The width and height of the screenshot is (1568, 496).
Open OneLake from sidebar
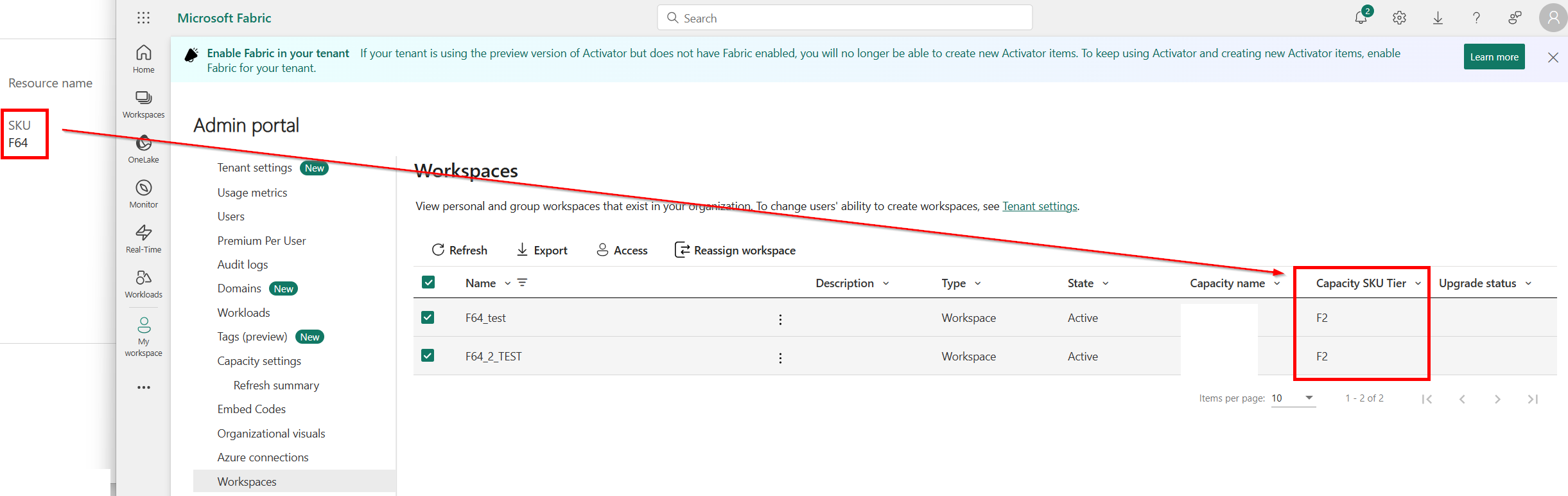click(x=143, y=149)
